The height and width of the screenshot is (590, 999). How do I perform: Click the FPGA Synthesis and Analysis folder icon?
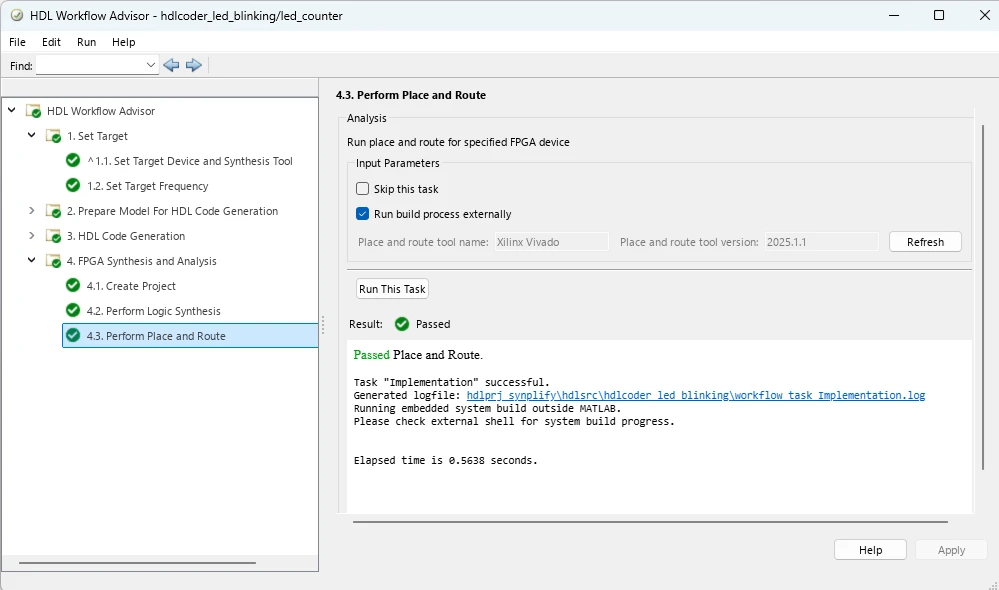pyautogui.click(x=54, y=261)
